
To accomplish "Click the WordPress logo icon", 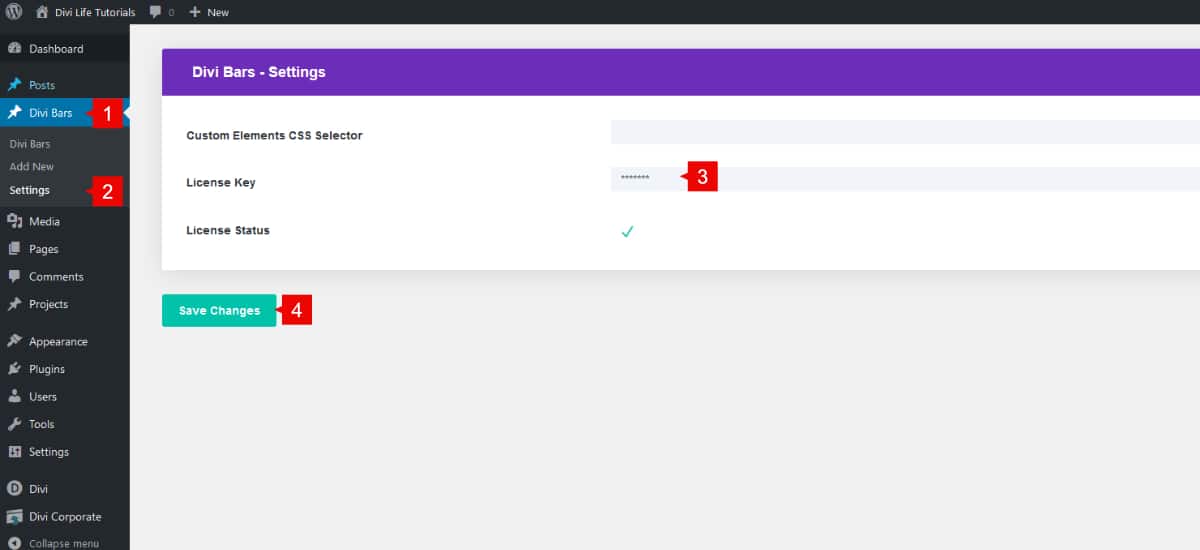I will (x=14, y=12).
